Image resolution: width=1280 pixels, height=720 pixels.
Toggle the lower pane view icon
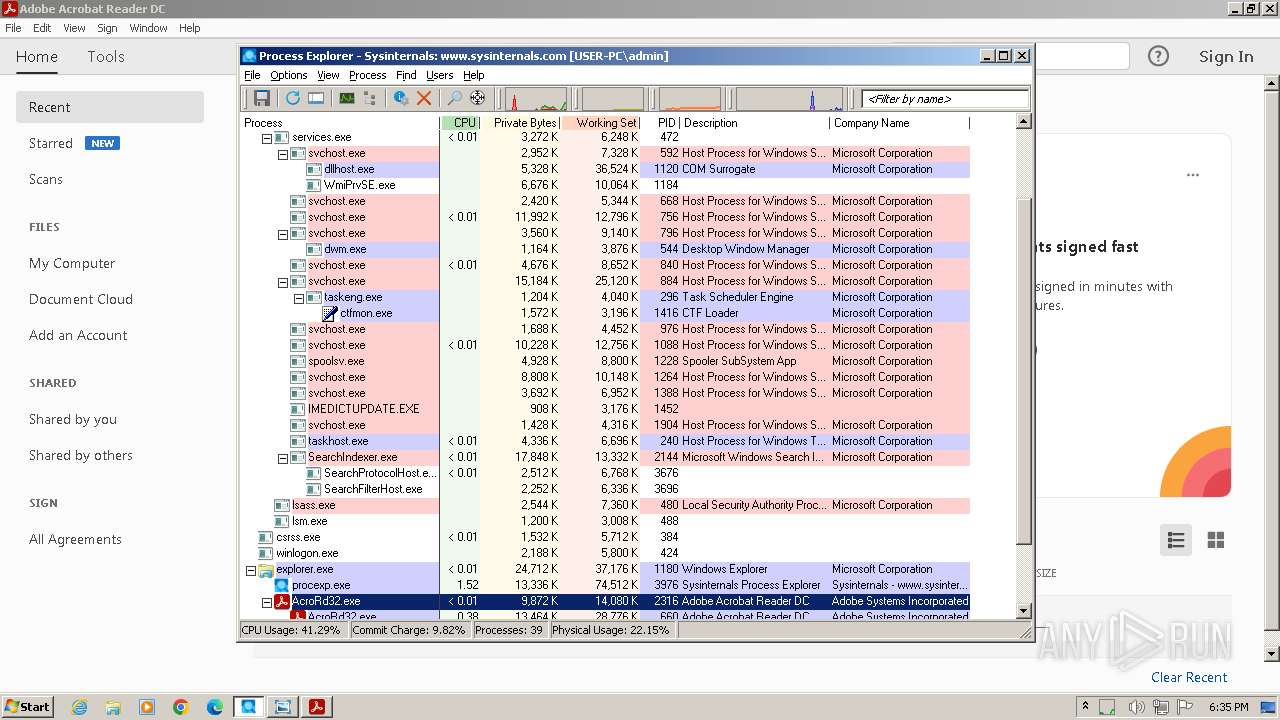point(316,98)
